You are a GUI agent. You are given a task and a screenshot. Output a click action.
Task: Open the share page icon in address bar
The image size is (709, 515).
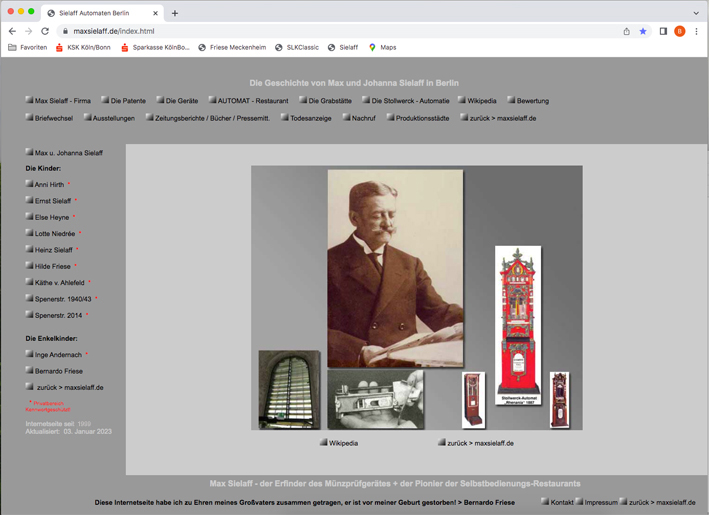(x=626, y=31)
